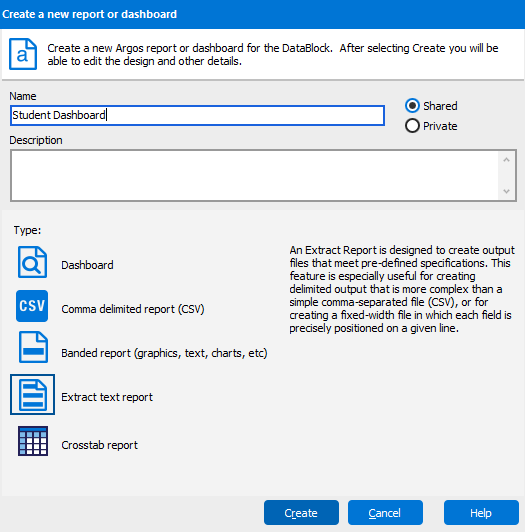Click the 'Create a new Argos report' instruction text
The width and height of the screenshot is (525, 532).
273,55
